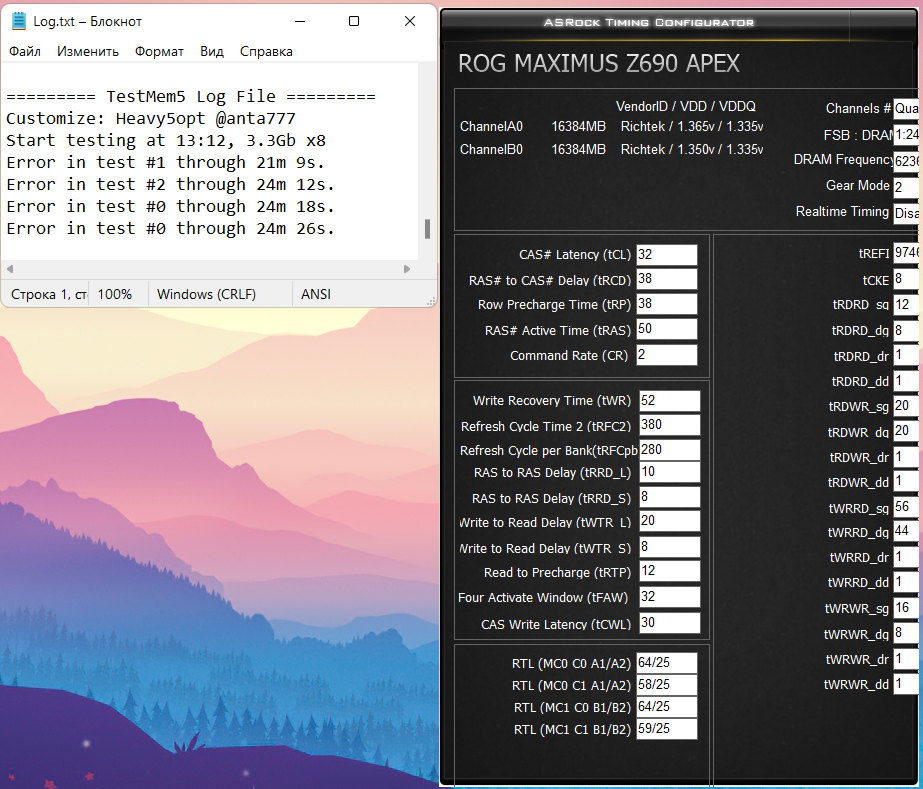Click the tWTR_L value field
Screen dimensions: 923x789
click(x=669, y=521)
